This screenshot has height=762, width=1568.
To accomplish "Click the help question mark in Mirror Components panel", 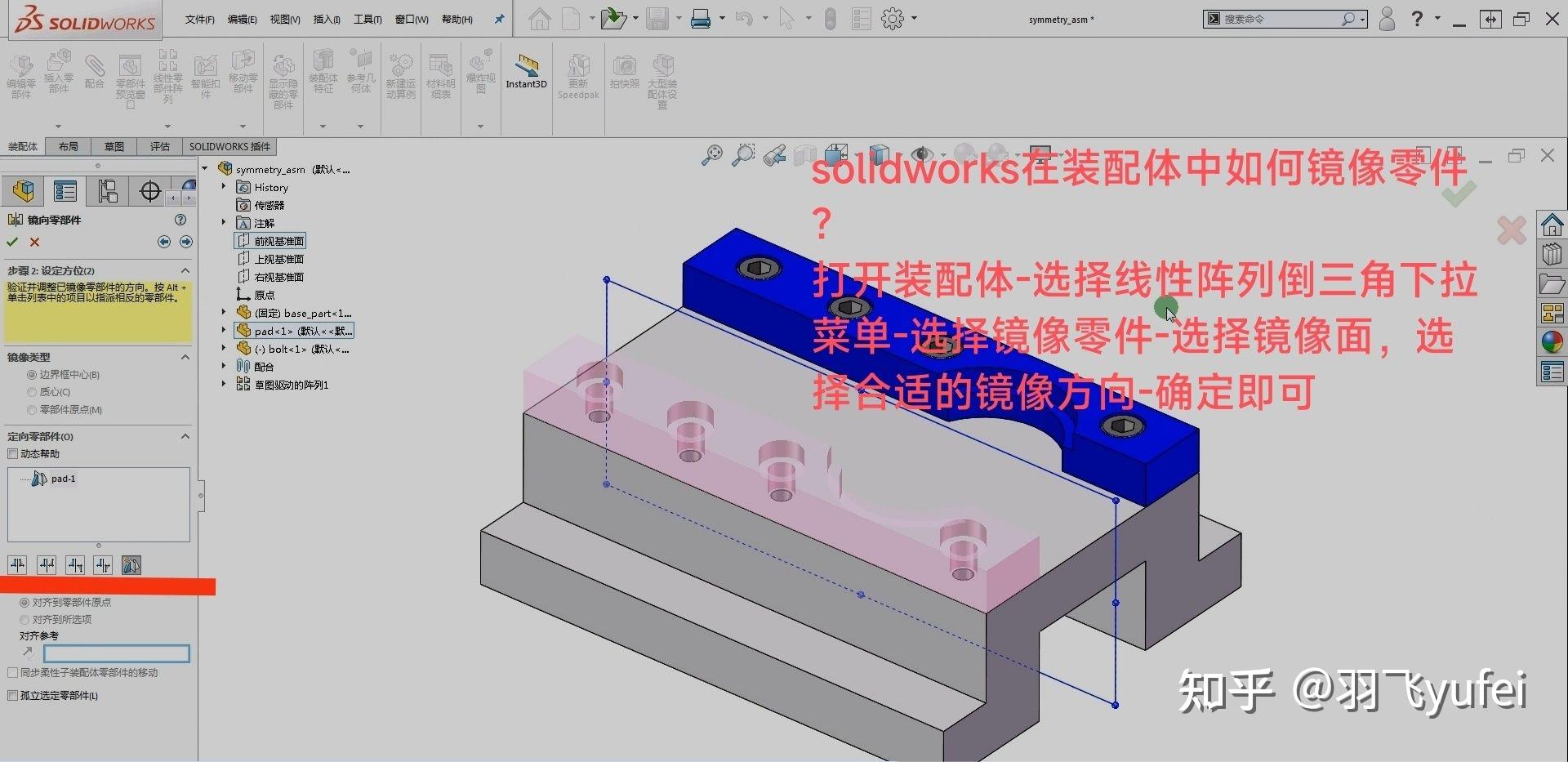I will click(180, 220).
